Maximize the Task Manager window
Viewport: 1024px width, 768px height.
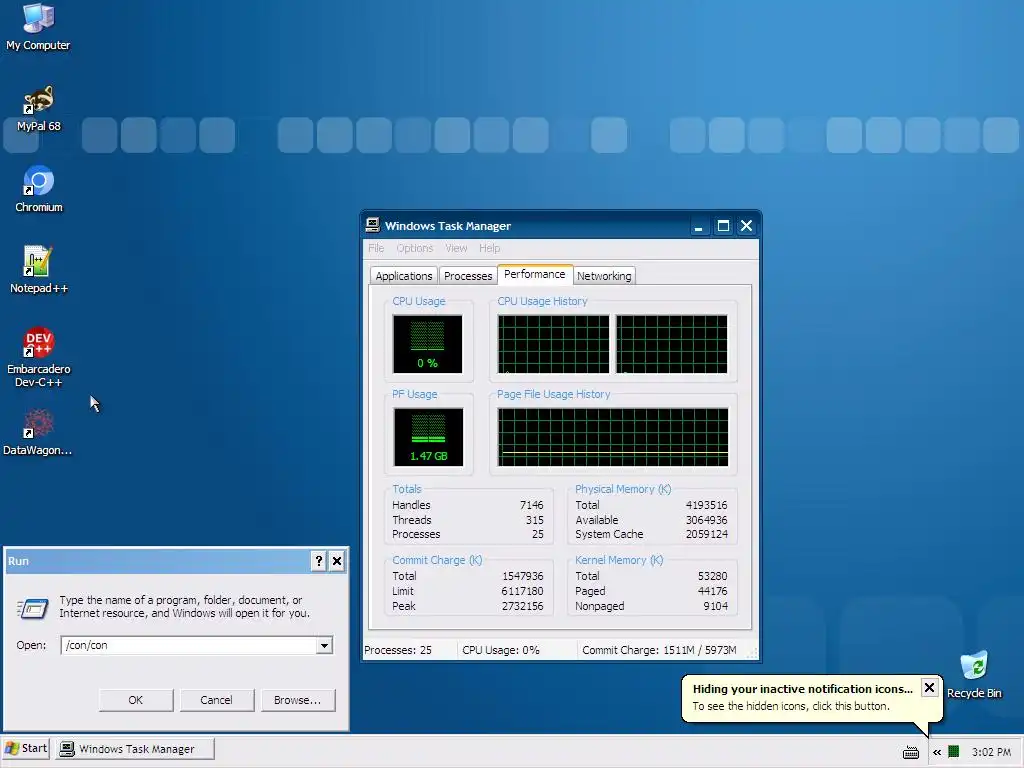723,226
